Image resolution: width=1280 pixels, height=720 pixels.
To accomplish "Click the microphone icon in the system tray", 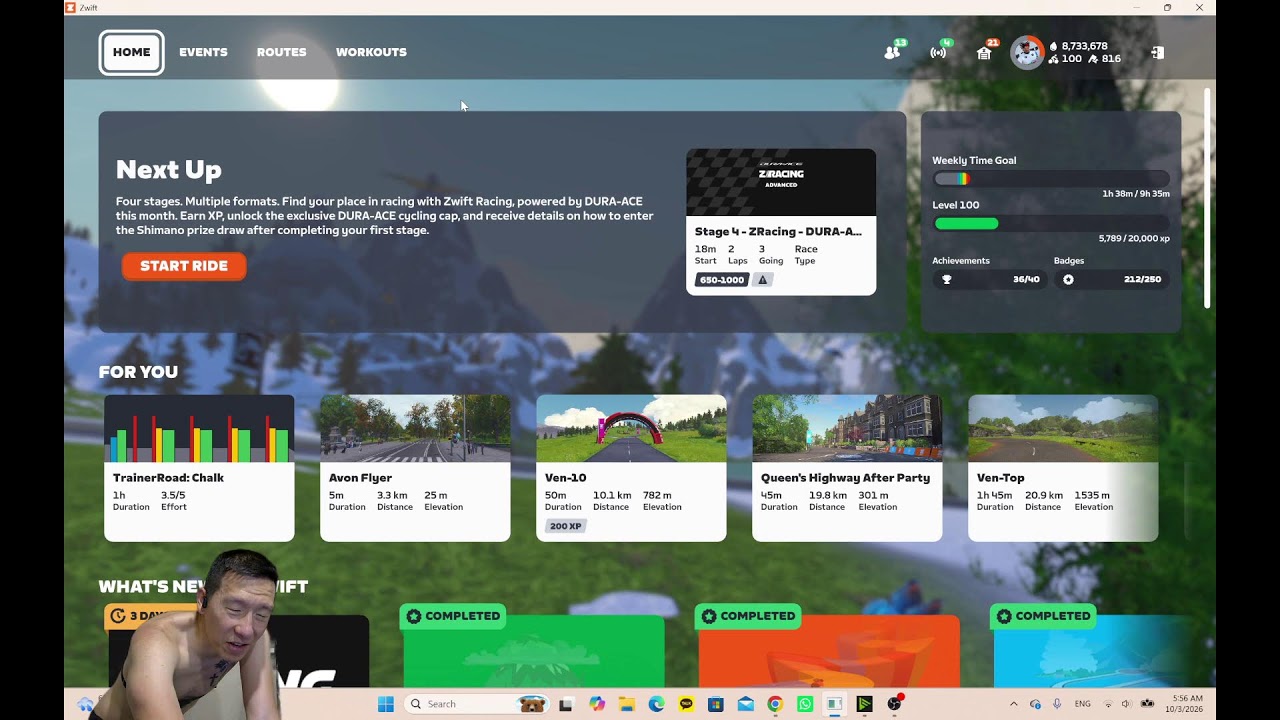I will [1057, 704].
